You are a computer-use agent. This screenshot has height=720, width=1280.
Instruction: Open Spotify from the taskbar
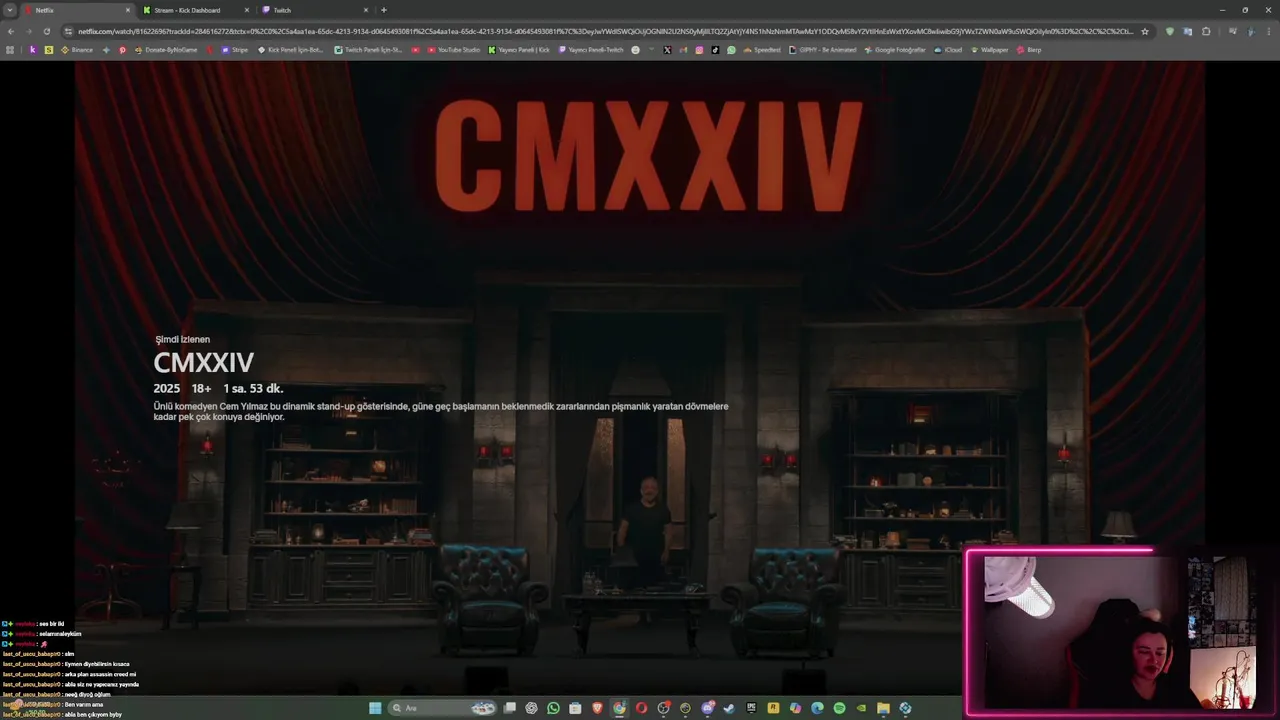pos(839,708)
